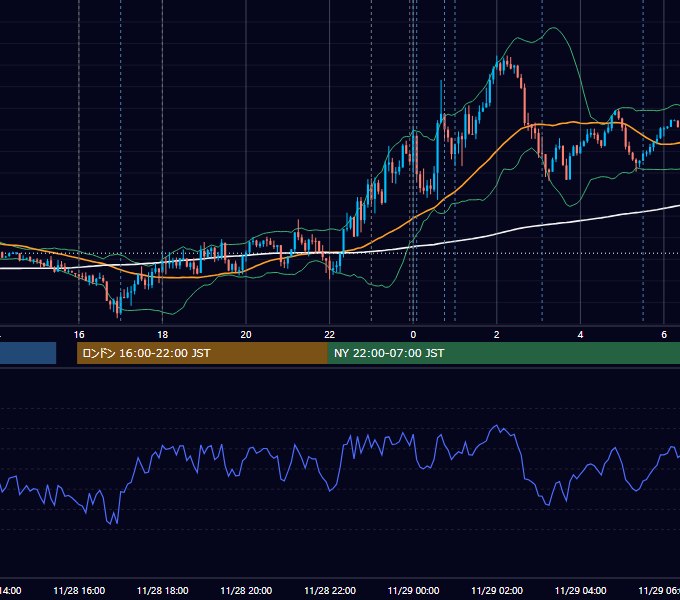Click the 11/28 20:00 date label
Screen dimensions: 680x600
[246, 591]
